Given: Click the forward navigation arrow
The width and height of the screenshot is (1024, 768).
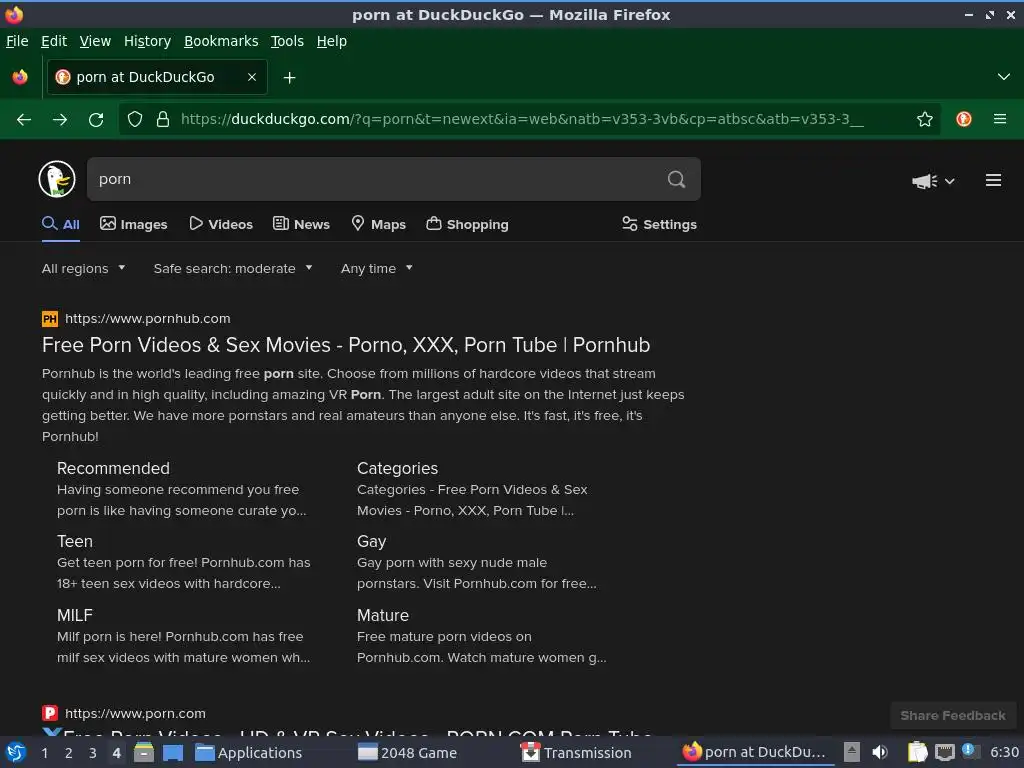Looking at the screenshot, I should coord(60,120).
